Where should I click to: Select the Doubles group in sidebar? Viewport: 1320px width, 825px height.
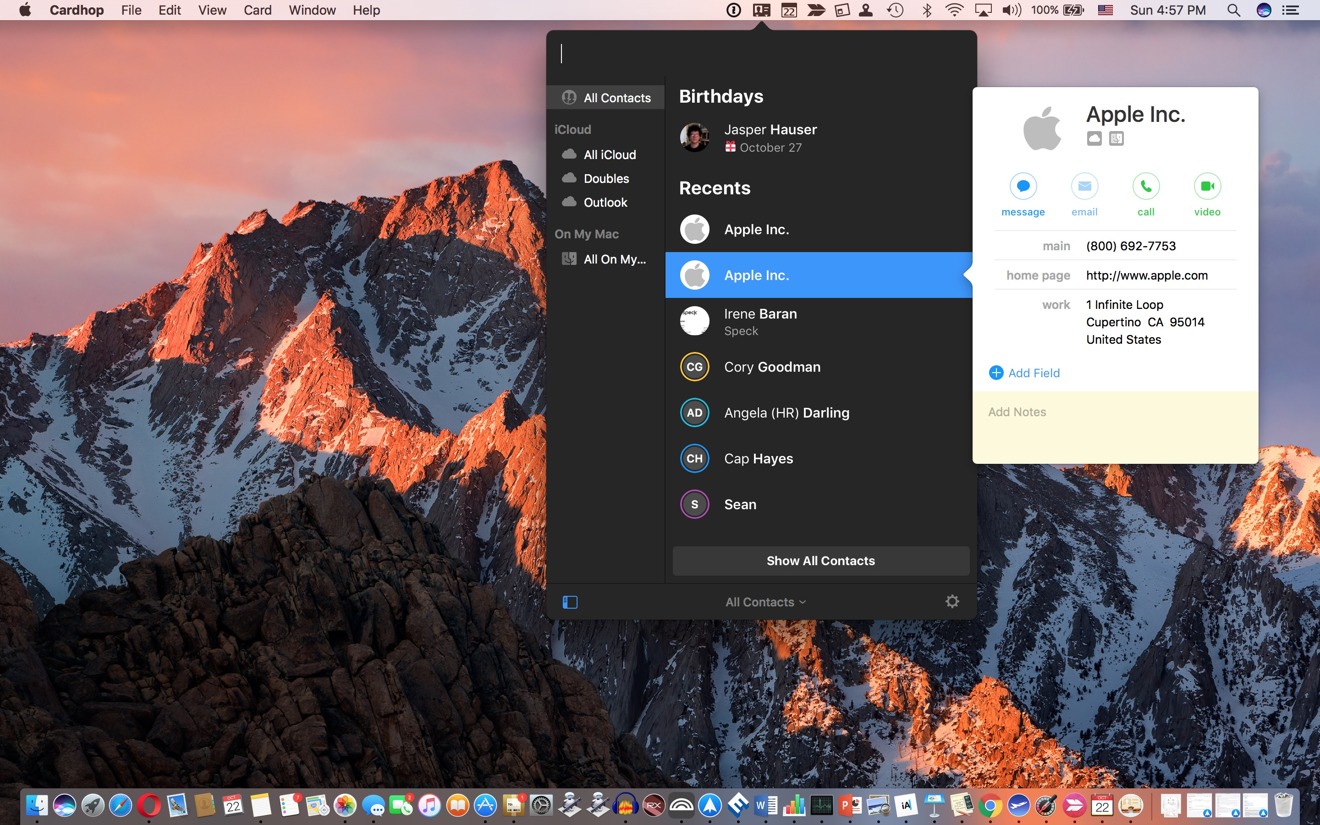point(606,179)
